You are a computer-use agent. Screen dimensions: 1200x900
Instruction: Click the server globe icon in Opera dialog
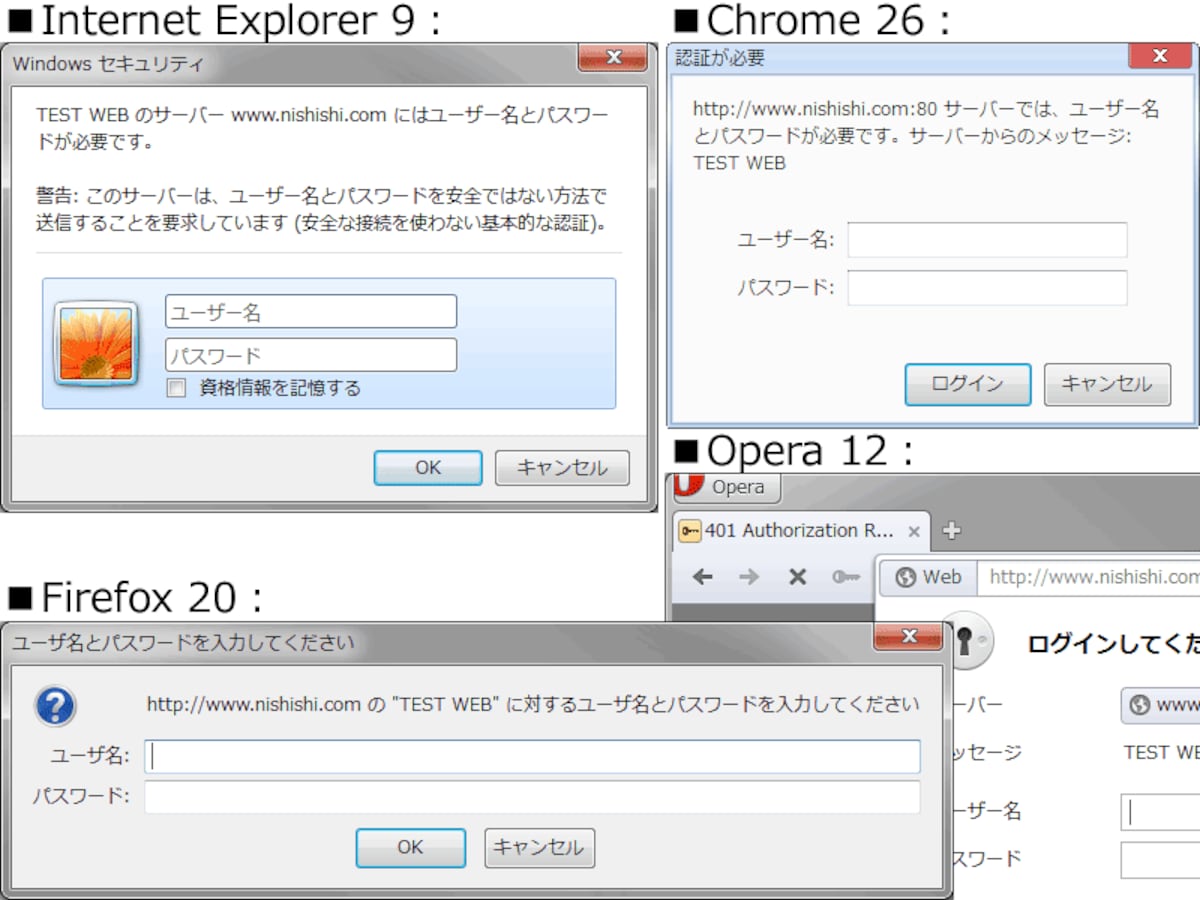click(1139, 705)
